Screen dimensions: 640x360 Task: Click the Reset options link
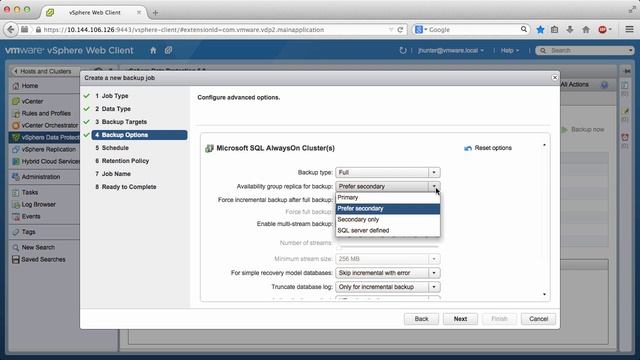coord(493,148)
